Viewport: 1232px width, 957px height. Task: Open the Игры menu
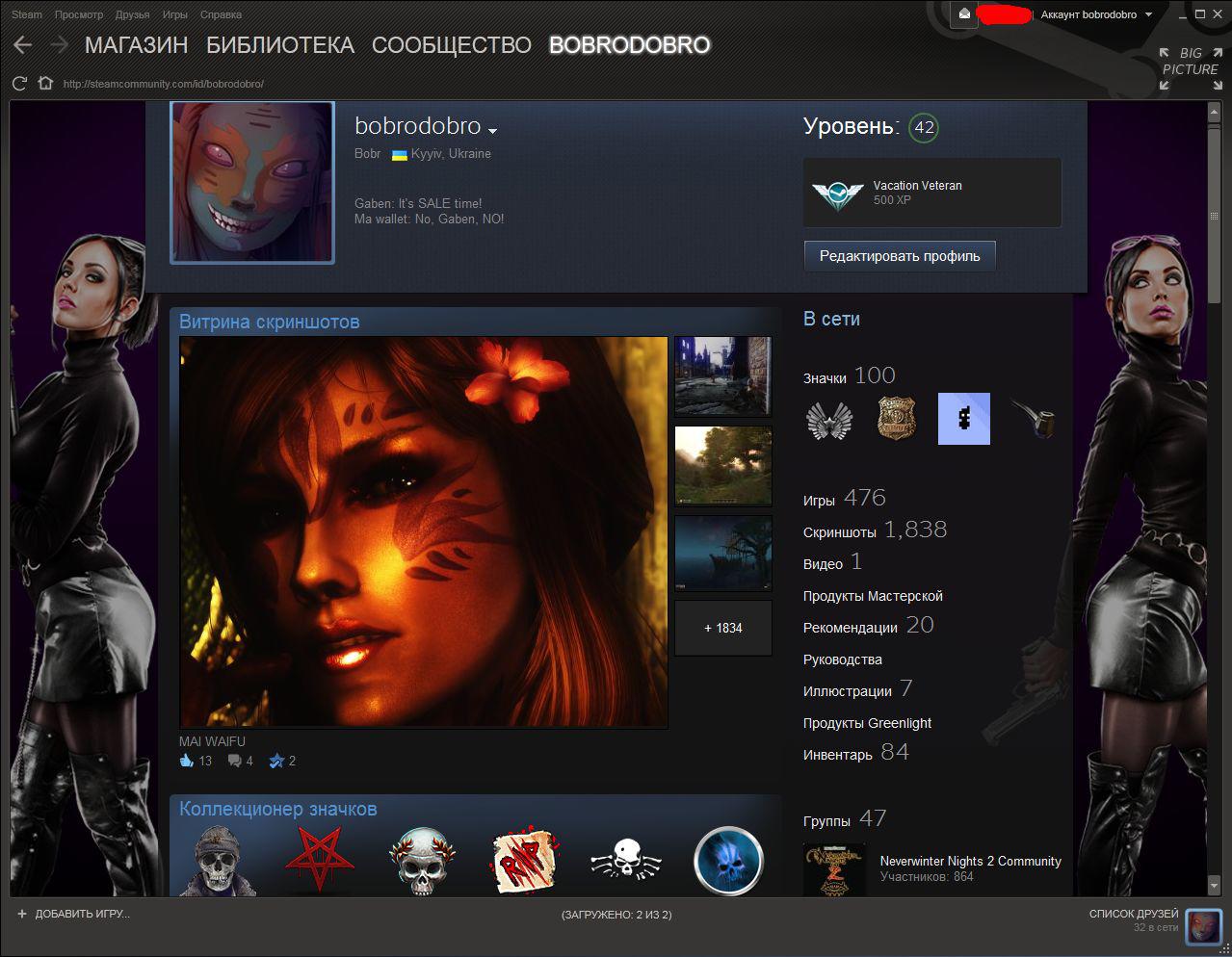click(x=175, y=14)
